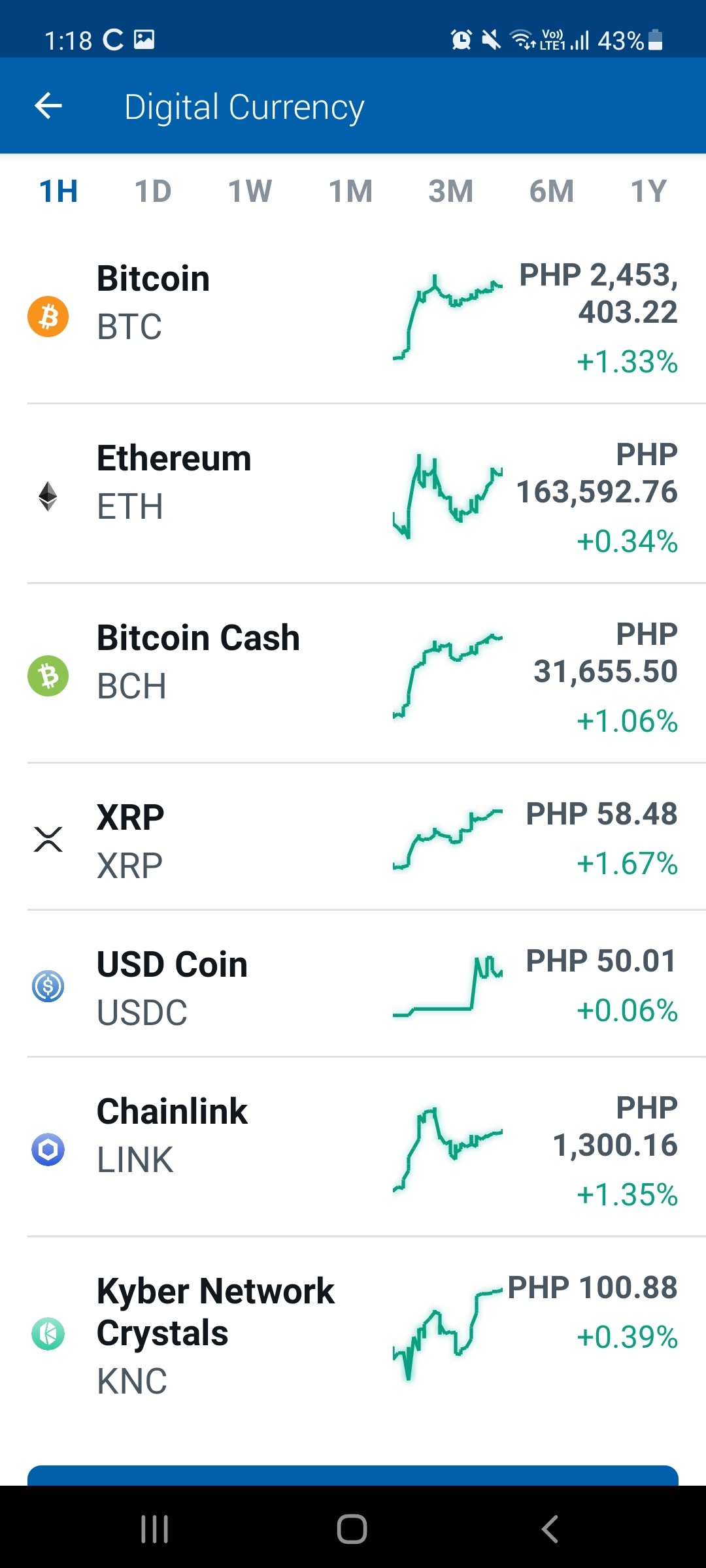
Task: Select the 1W time range tab
Action: [250, 191]
